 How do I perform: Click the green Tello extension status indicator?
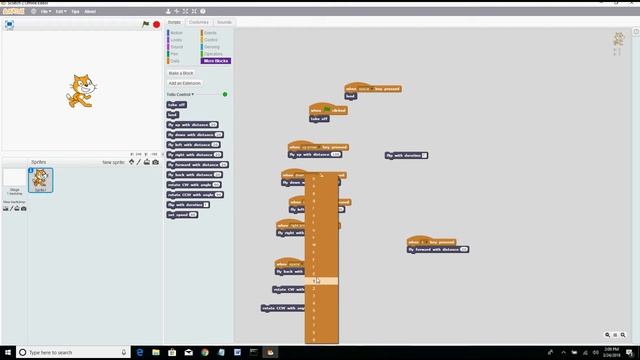(225, 94)
